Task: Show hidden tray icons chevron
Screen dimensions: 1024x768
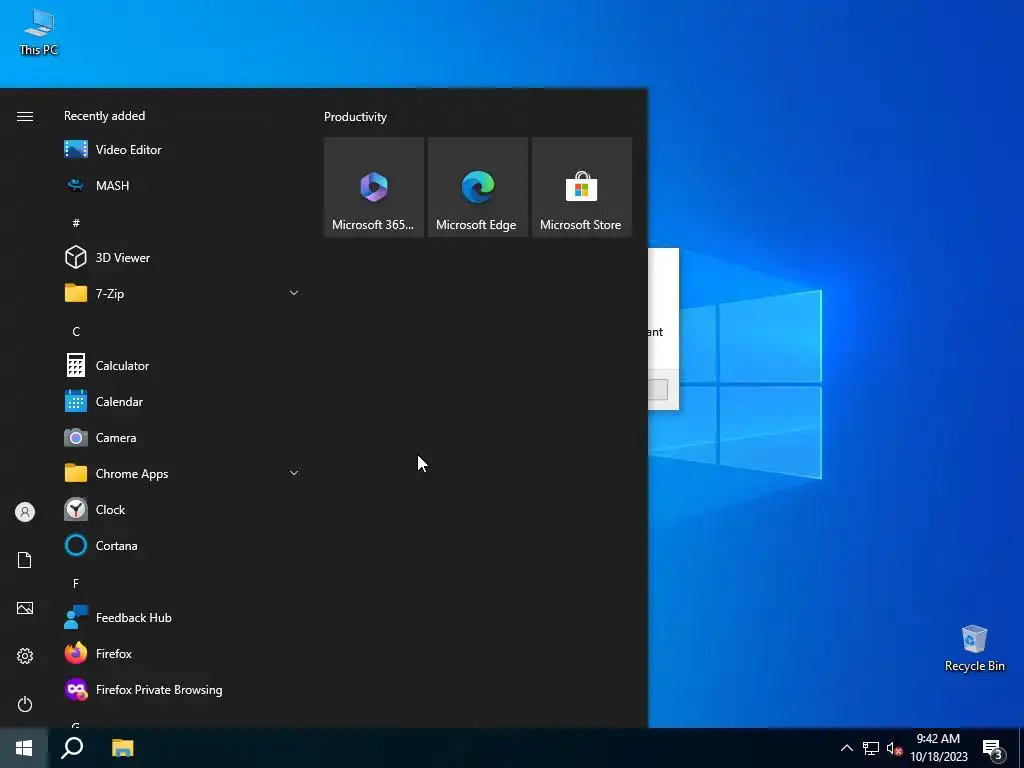Action: click(846, 748)
